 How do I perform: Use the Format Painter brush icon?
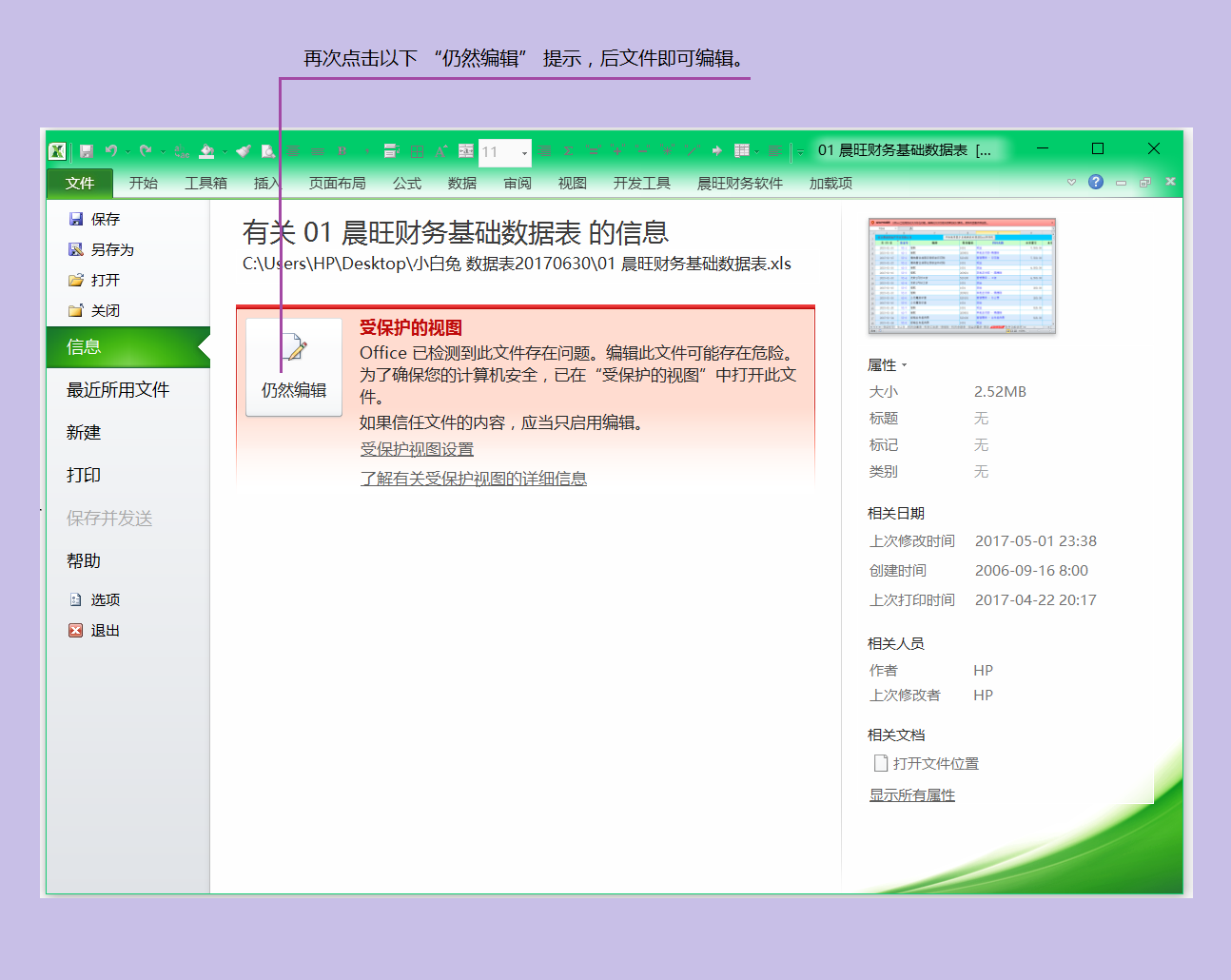click(x=243, y=150)
